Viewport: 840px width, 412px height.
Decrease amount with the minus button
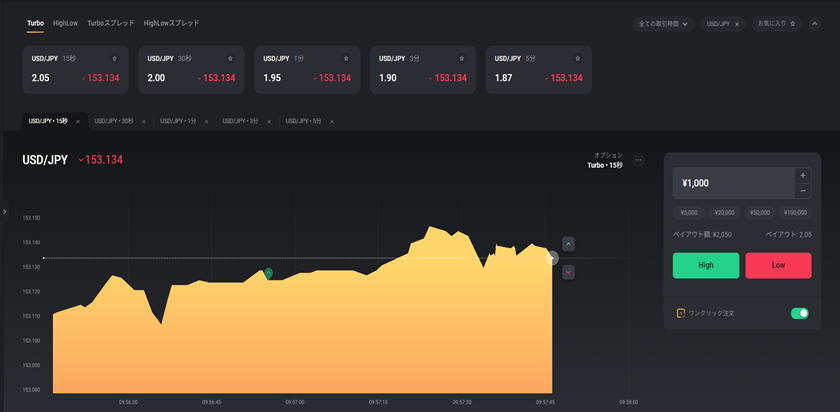(x=803, y=191)
